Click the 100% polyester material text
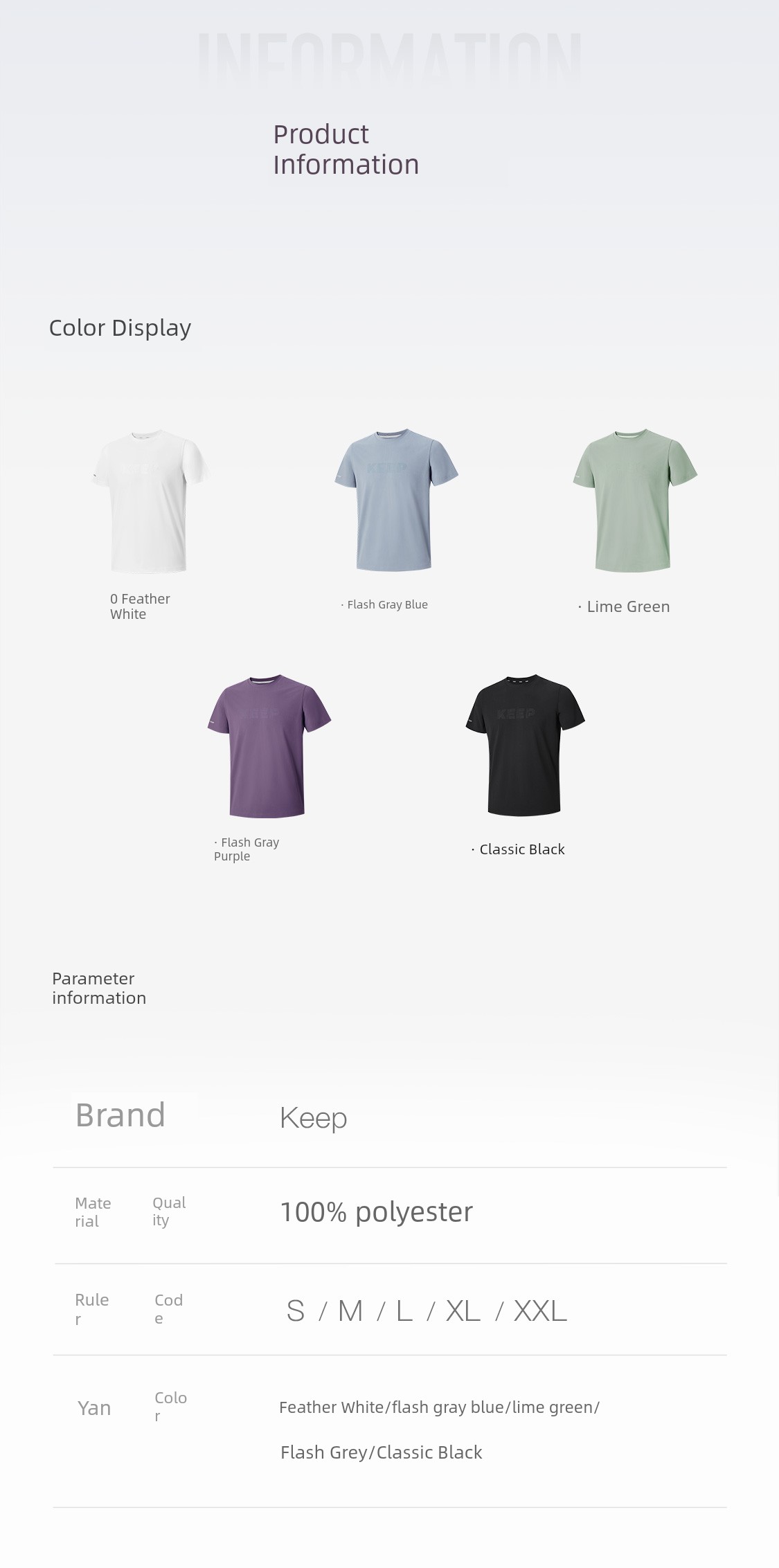 click(x=376, y=1212)
